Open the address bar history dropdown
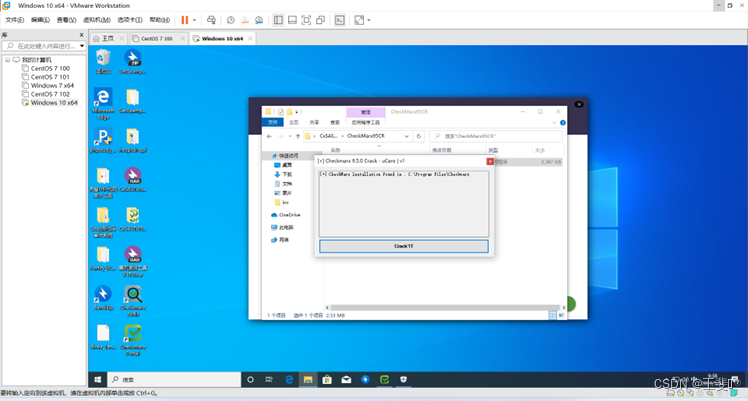 coord(406,136)
